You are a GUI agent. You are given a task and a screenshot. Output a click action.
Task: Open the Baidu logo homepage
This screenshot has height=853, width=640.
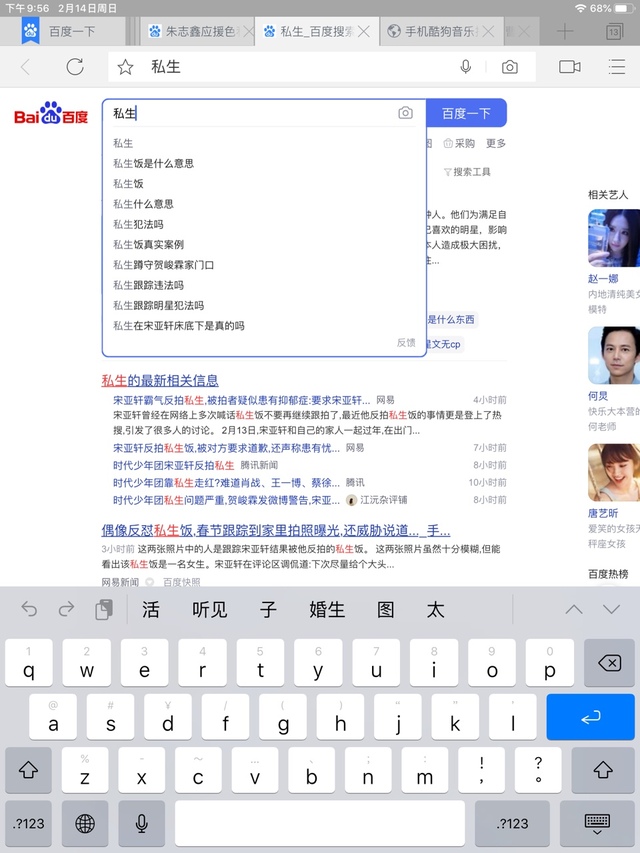pyautogui.click(x=51, y=113)
